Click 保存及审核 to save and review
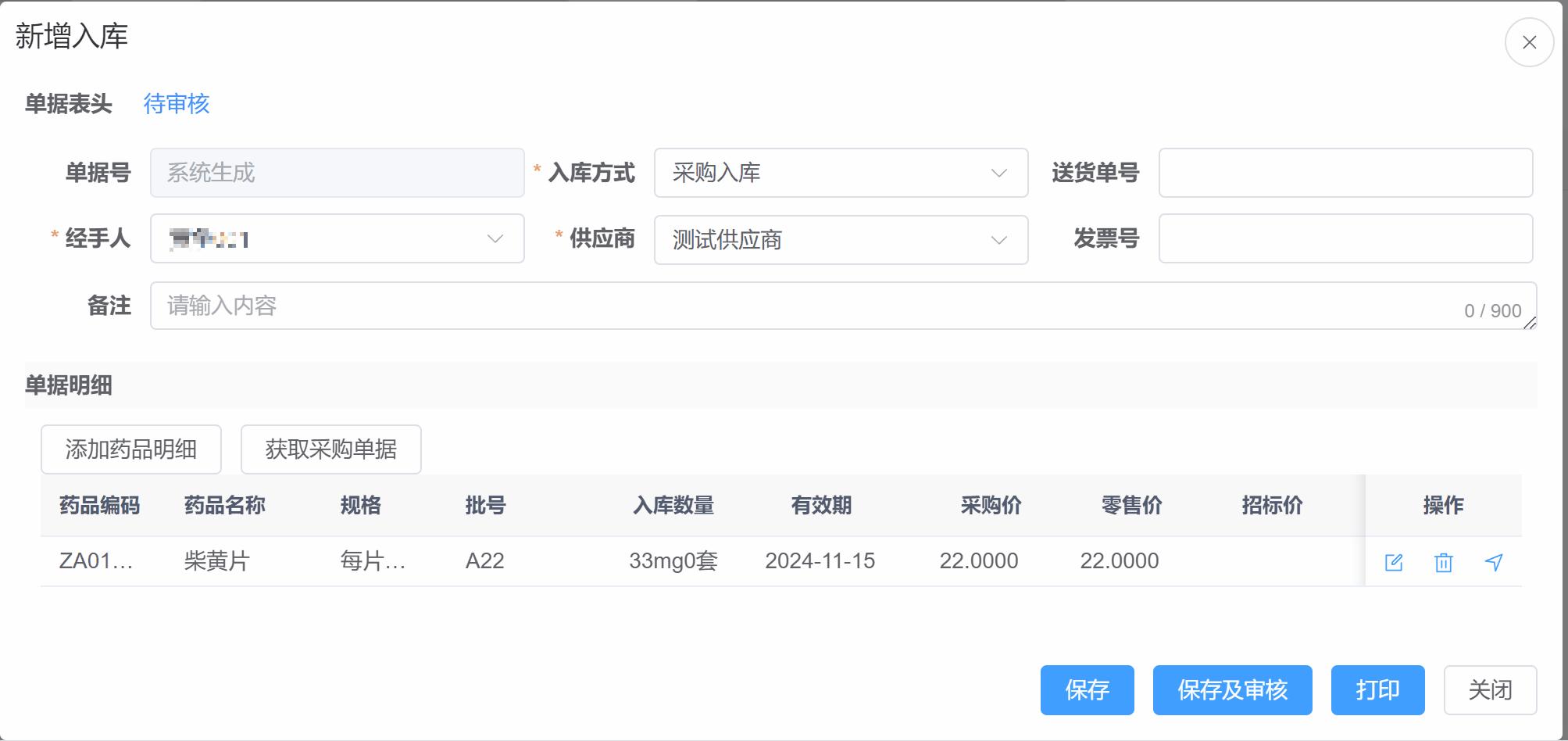1568x741 pixels. coord(1232,690)
